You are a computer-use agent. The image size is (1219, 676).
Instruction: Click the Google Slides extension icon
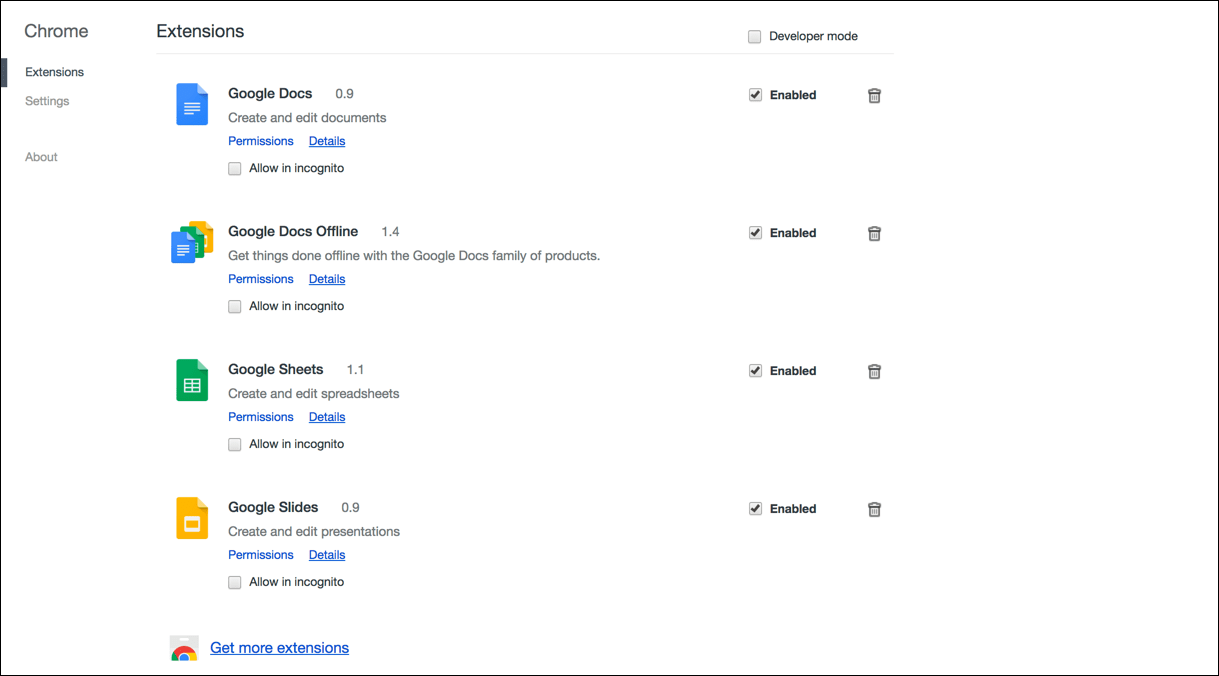coord(191,518)
